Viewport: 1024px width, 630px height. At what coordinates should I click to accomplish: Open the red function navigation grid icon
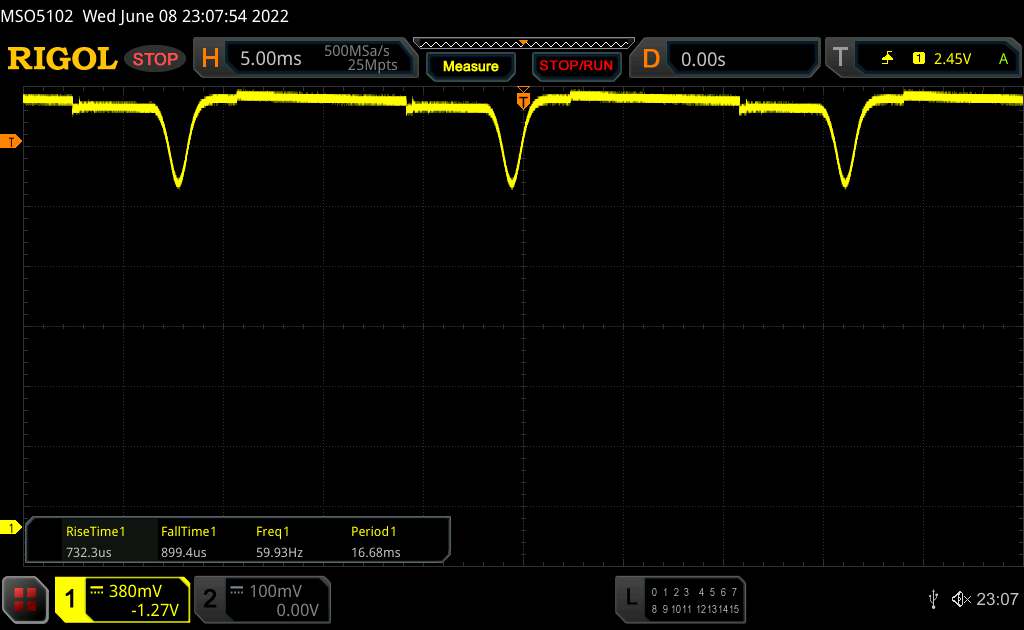27,598
